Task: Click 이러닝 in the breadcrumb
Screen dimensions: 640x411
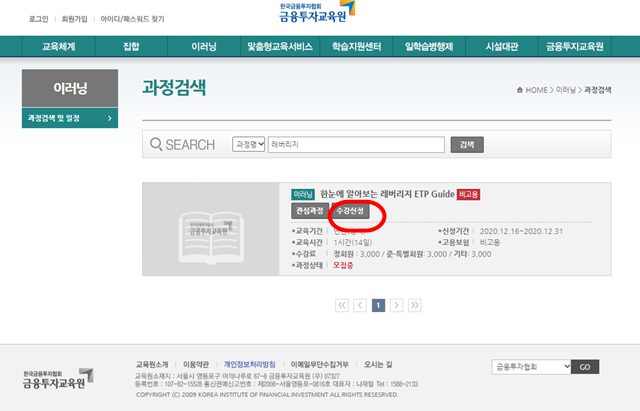Action: 566,90
